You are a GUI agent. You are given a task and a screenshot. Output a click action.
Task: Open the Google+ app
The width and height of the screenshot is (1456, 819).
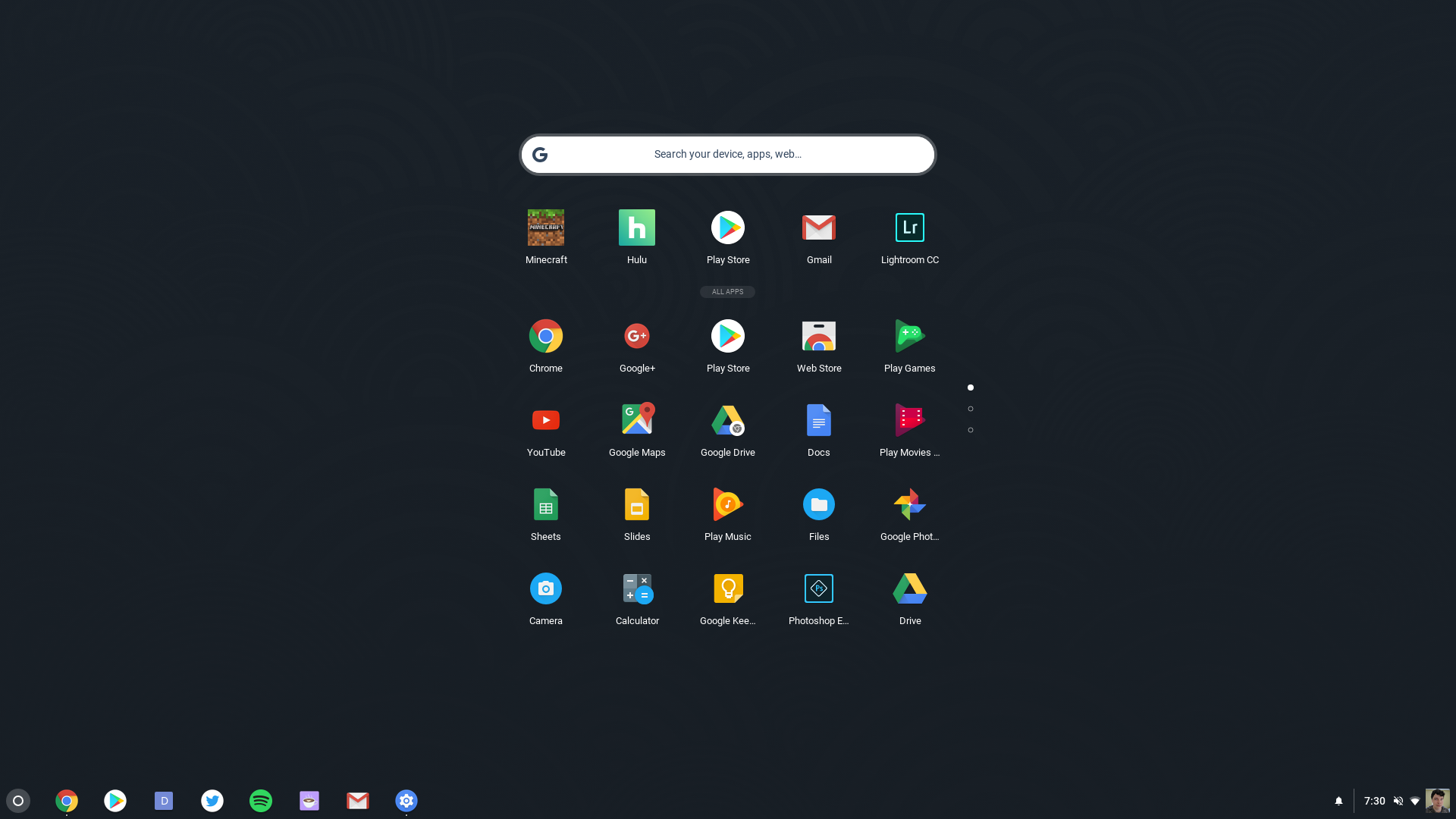pyautogui.click(x=637, y=336)
